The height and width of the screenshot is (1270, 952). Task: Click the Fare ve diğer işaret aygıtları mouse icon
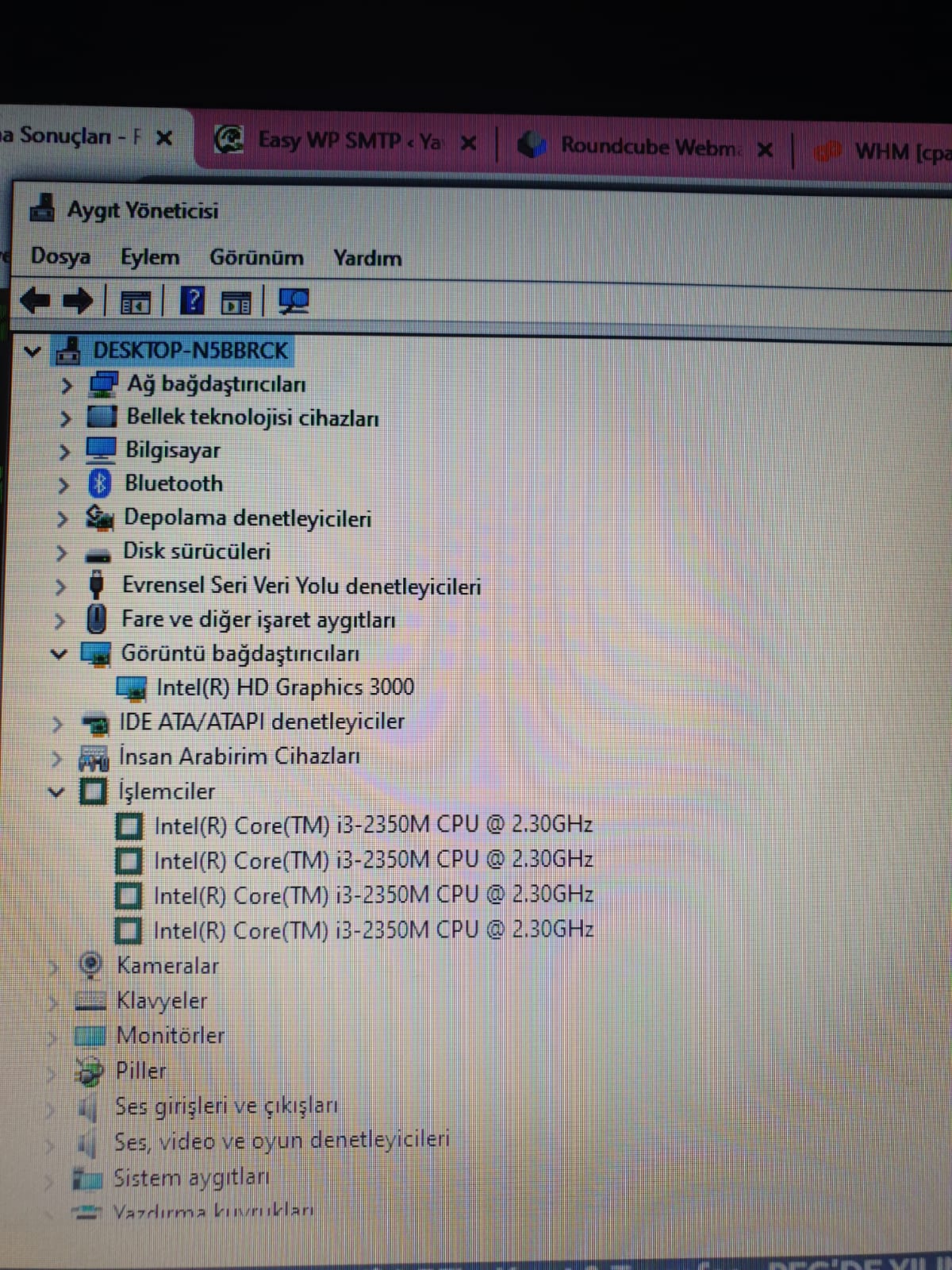click(96, 618)
